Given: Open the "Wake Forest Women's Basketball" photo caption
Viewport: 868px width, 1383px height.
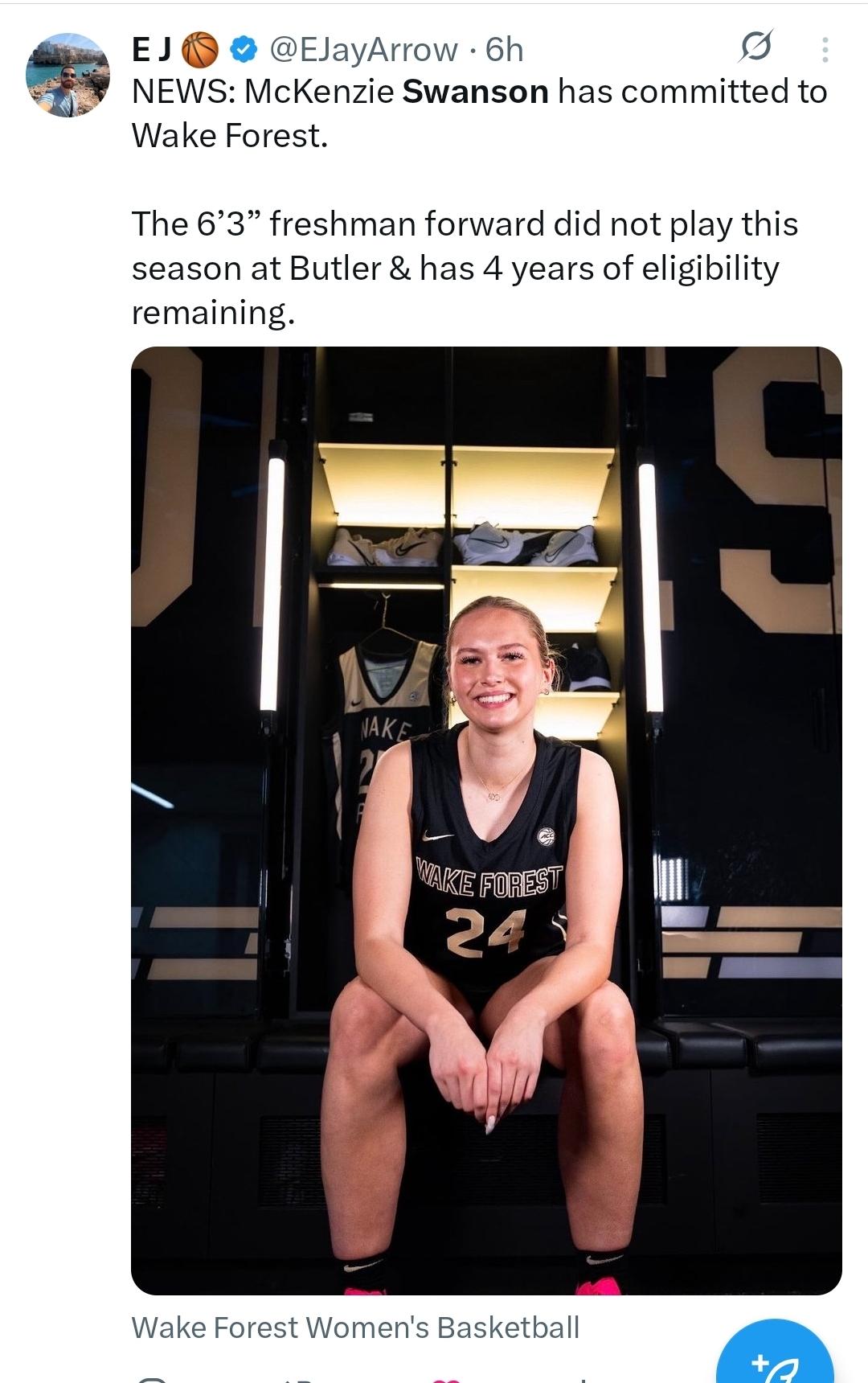Looking at the screenshot, I should (355, 1328).
